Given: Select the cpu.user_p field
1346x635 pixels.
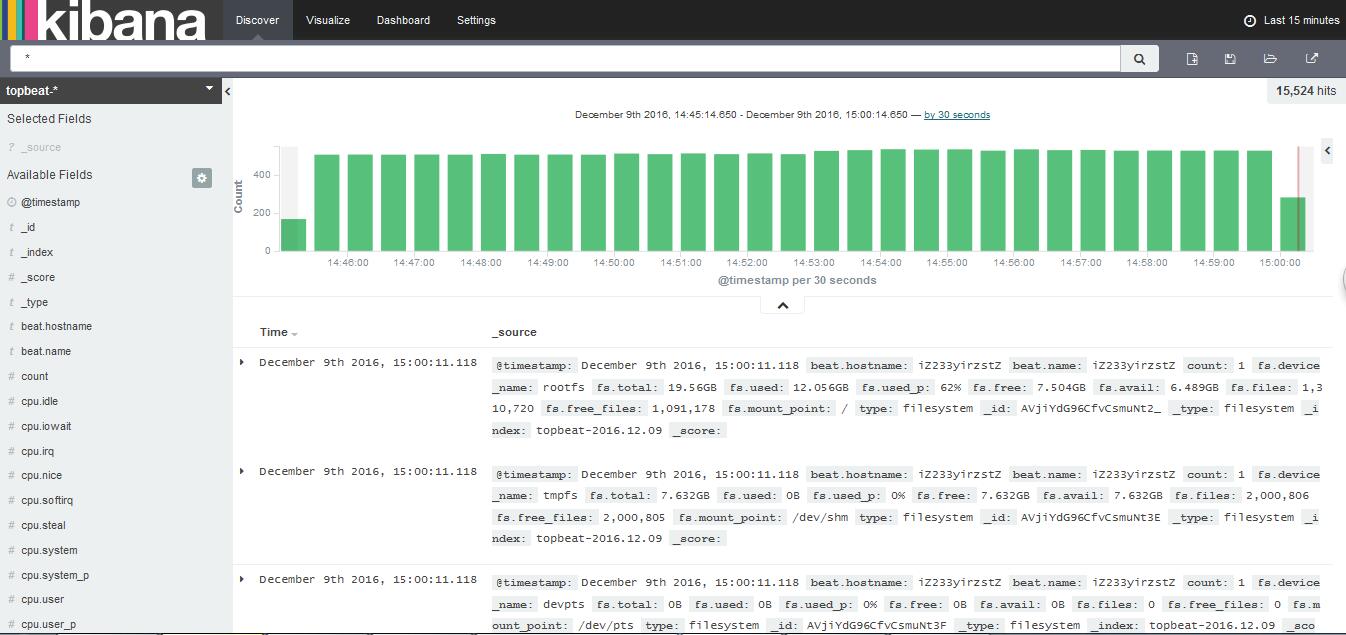Looking at the screenshot, I should point(48,624).
